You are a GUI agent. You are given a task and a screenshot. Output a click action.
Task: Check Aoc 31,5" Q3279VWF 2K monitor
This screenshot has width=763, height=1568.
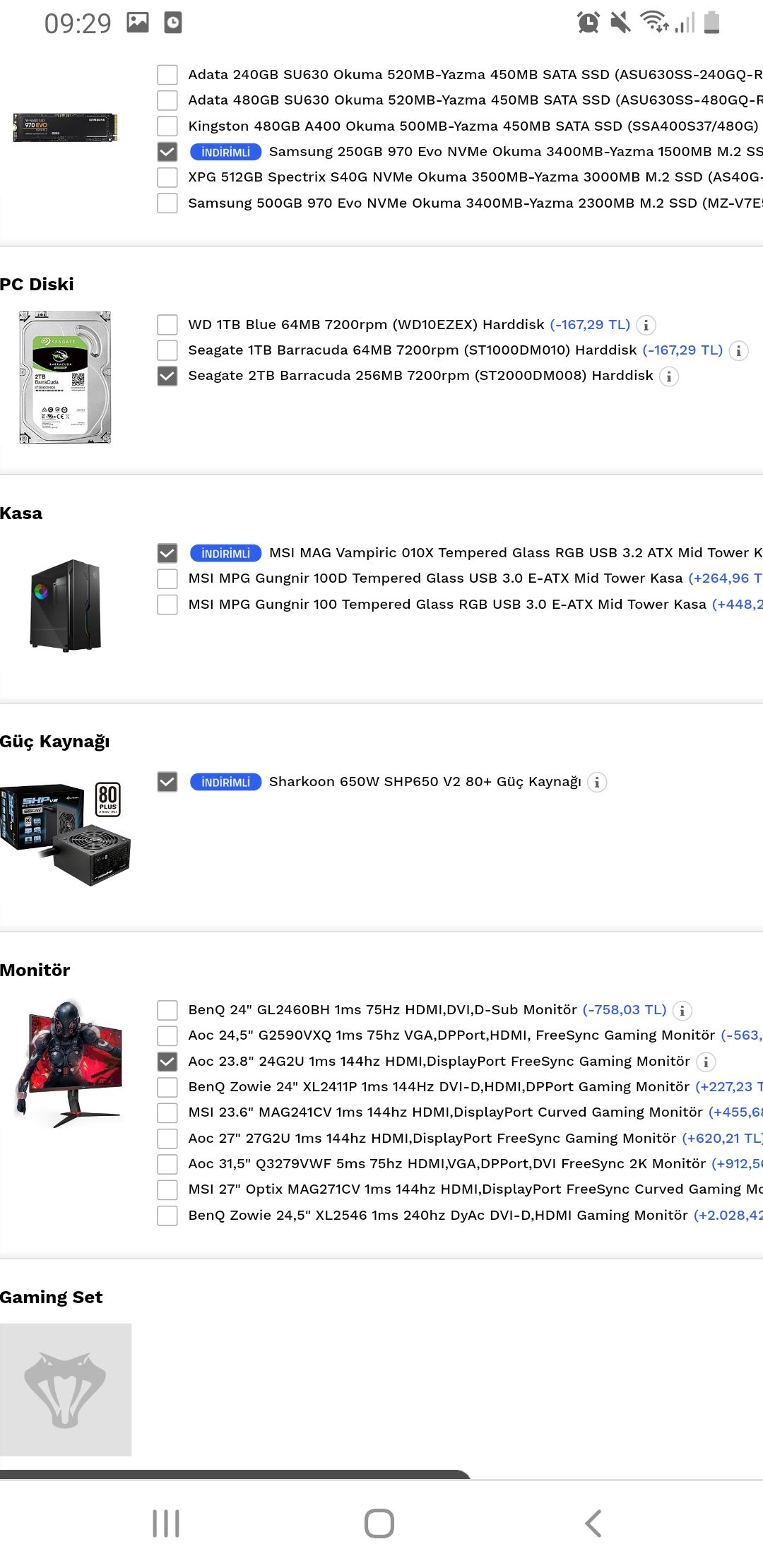tap(167, 1164)
